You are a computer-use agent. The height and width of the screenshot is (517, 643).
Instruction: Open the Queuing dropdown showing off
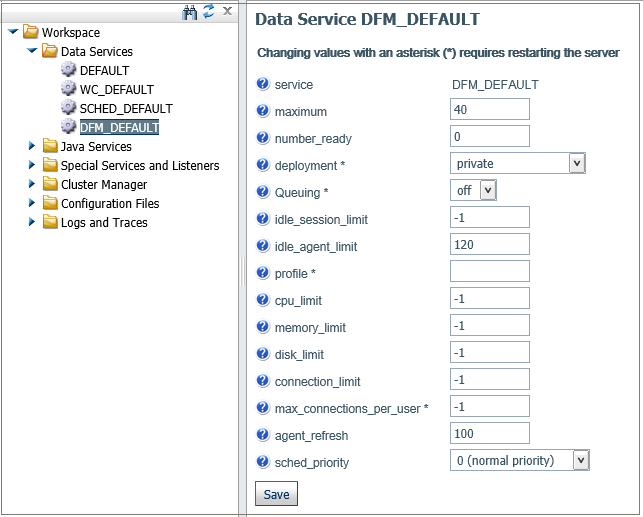[473, 190]
